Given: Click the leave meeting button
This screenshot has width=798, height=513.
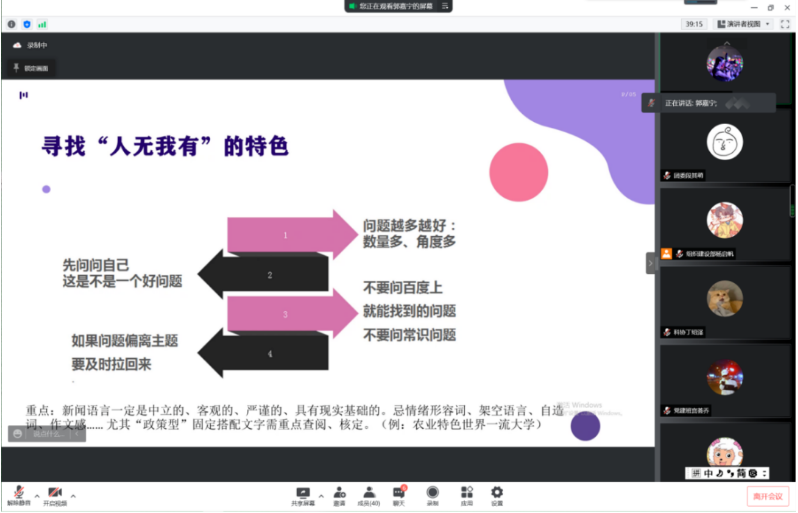Looking at the screenshot, I should point(767,496).
